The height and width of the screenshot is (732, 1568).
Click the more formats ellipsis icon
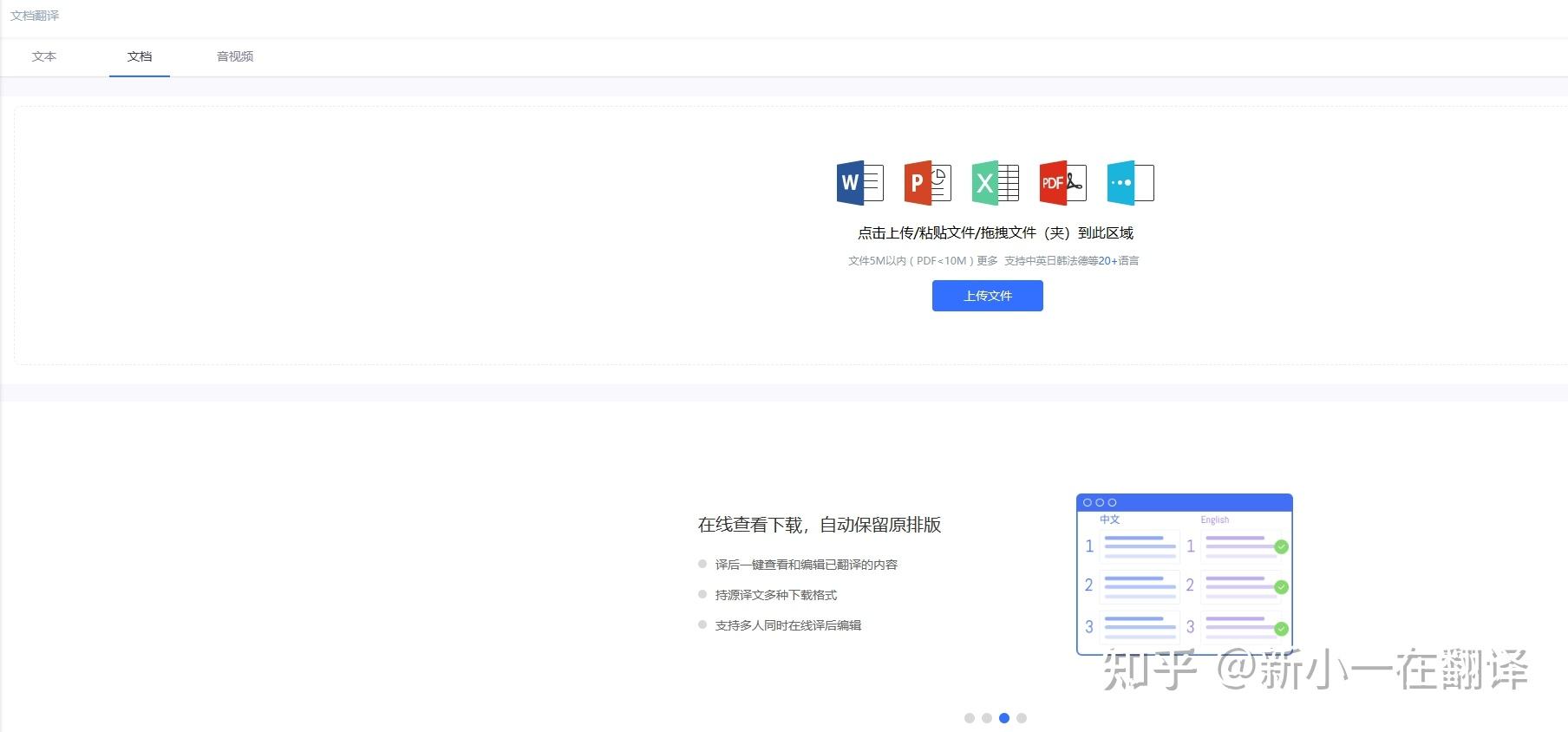[1130, 183]
